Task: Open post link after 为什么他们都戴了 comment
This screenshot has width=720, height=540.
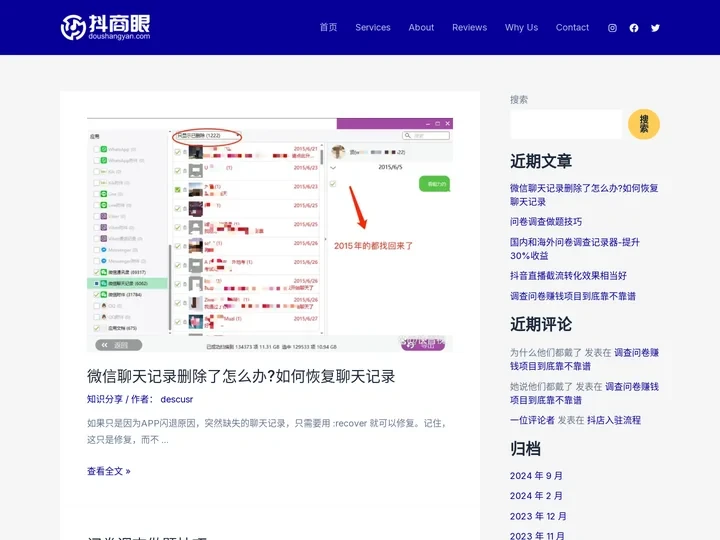Action: pyautogui.click(x=585, y=359)
